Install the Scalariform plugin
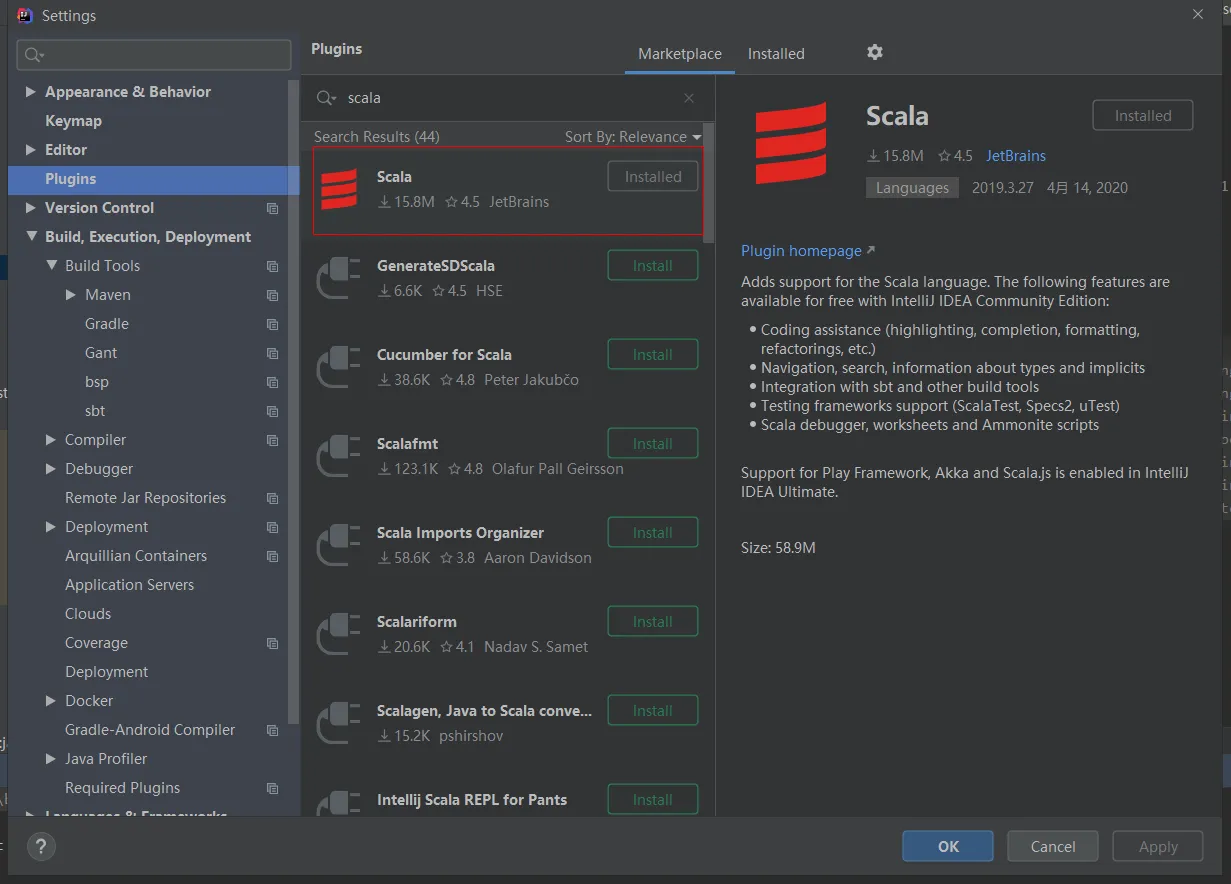1231x884 pixels. tap(652, 621)
